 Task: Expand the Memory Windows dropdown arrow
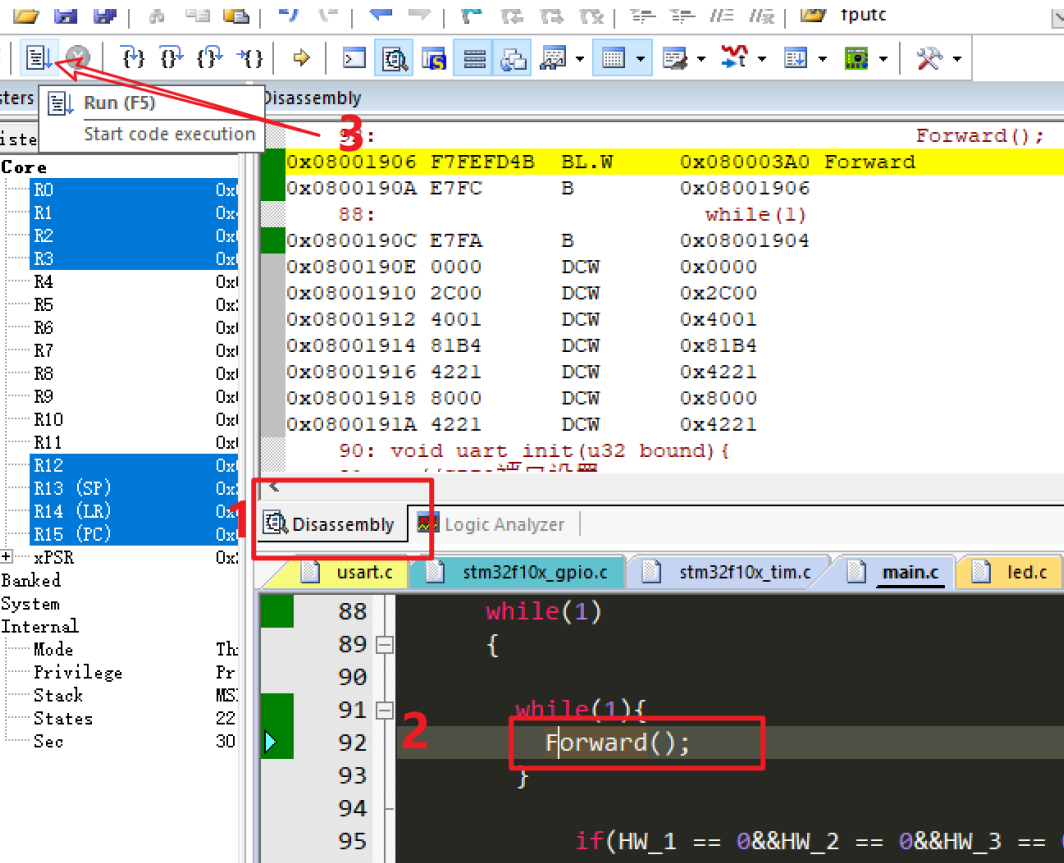coord(641,59)
